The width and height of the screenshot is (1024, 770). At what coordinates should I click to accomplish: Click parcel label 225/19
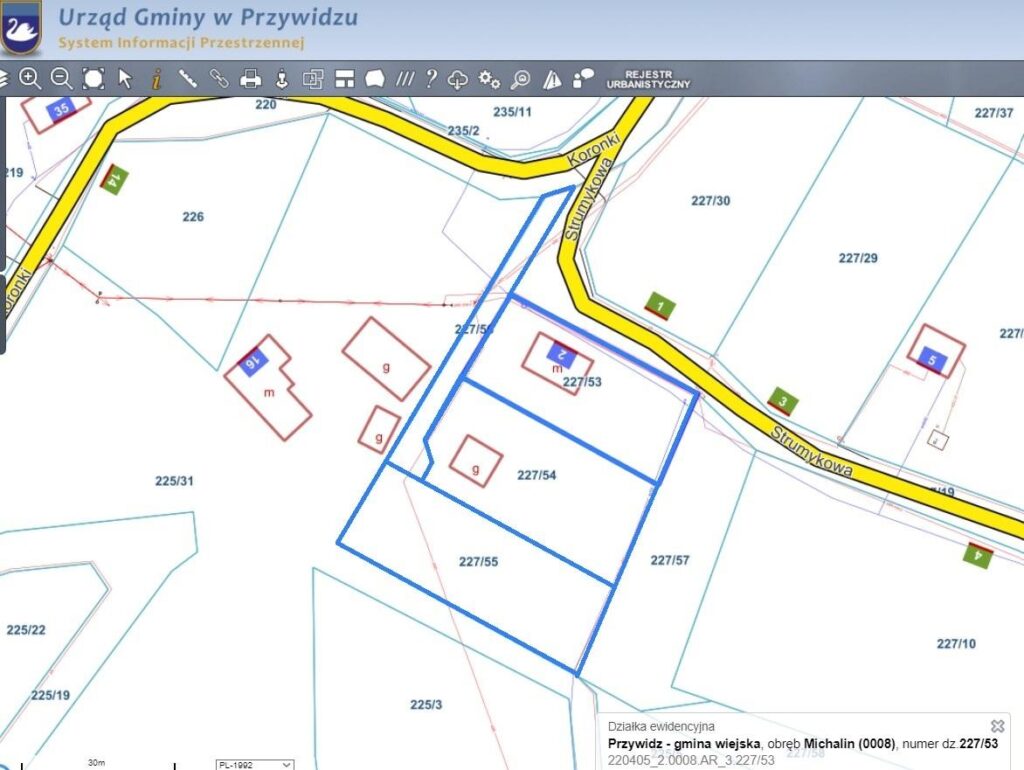tap(50, 695)
